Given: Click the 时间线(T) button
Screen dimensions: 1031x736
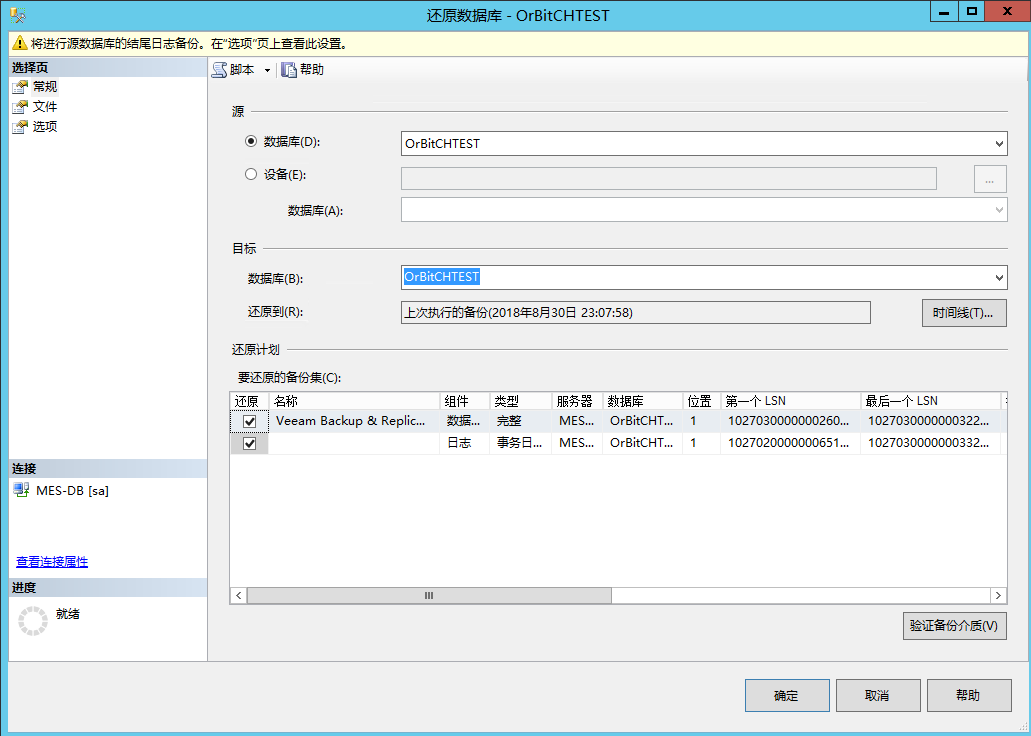Looking at the screenshot, I should pyautogui.click(x=962, y=312).
